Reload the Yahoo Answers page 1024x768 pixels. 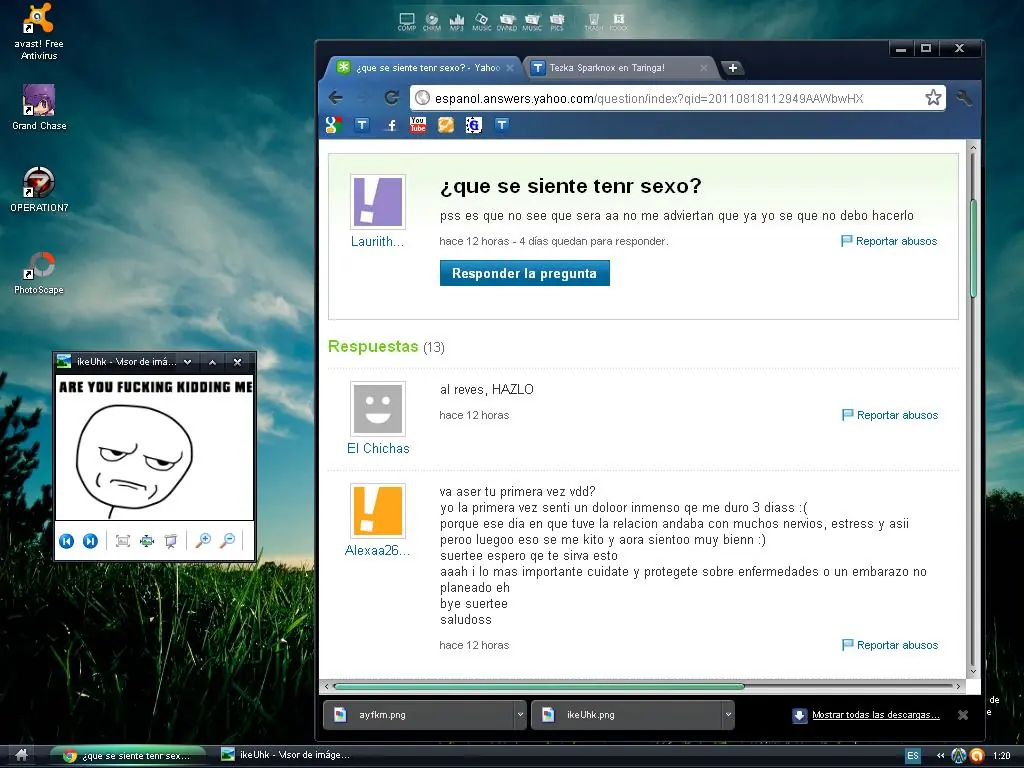point(392,98)
